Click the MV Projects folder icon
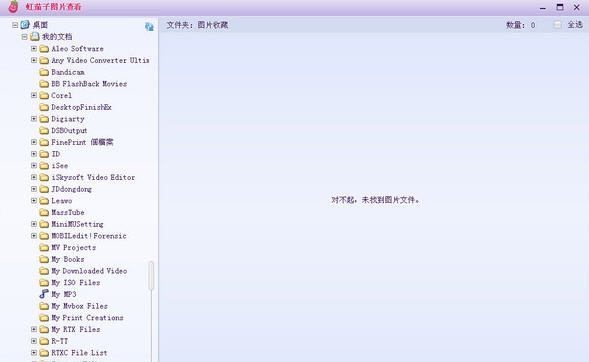589x362 pixels. 44,247
